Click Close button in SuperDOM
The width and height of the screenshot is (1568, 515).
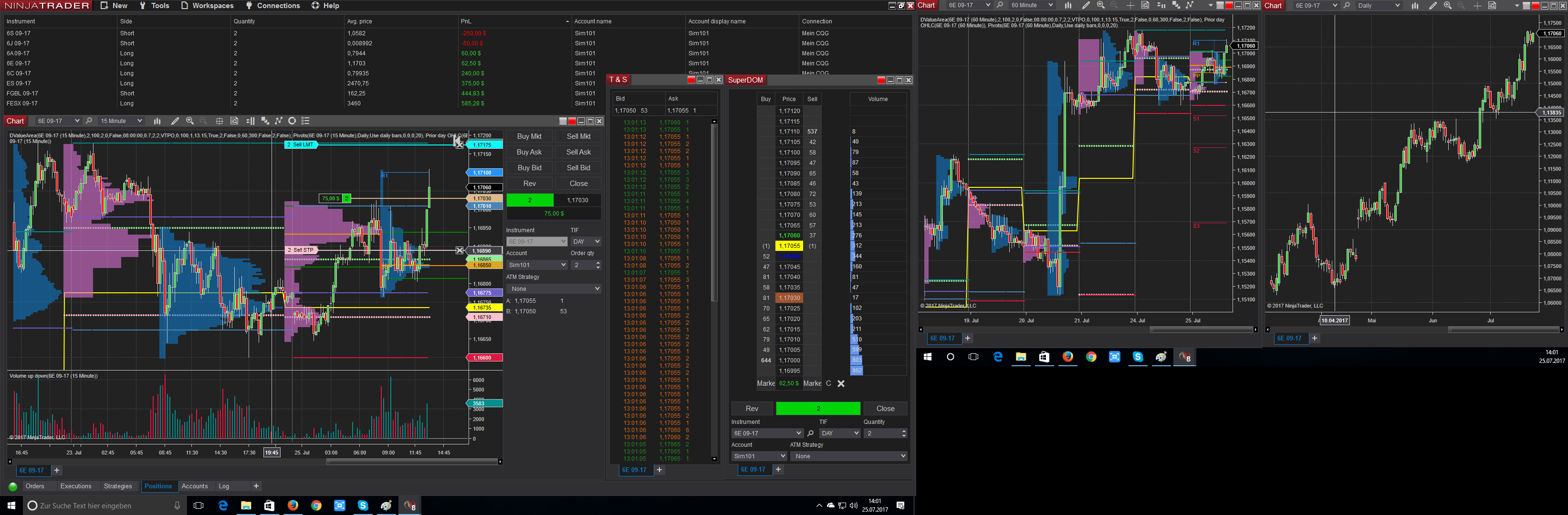click(x=885, y=409)
